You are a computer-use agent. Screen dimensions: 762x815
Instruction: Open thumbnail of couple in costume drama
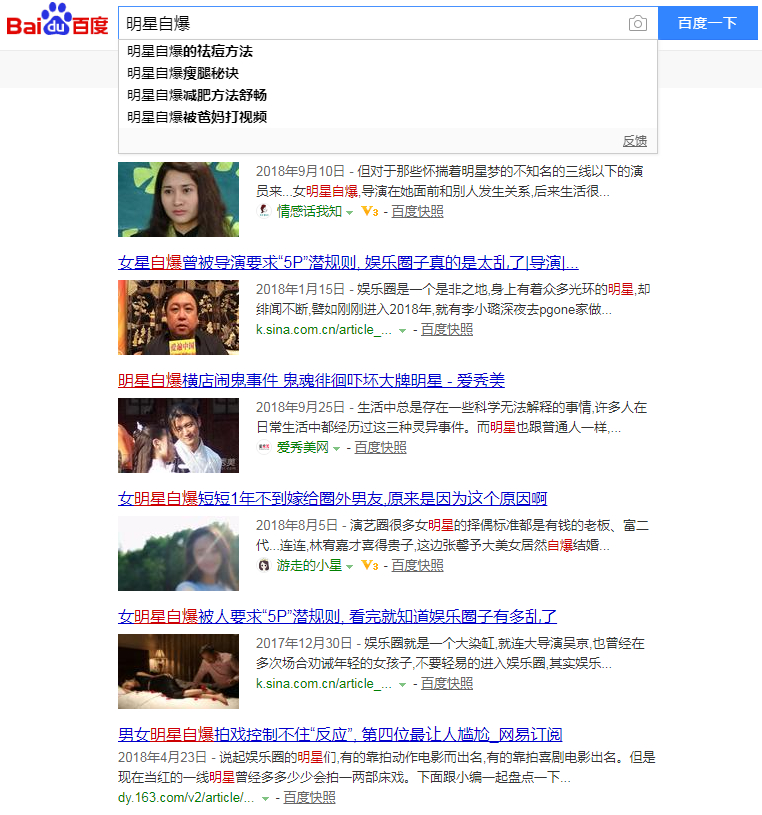pyautogui.click(x=178, y=436)
